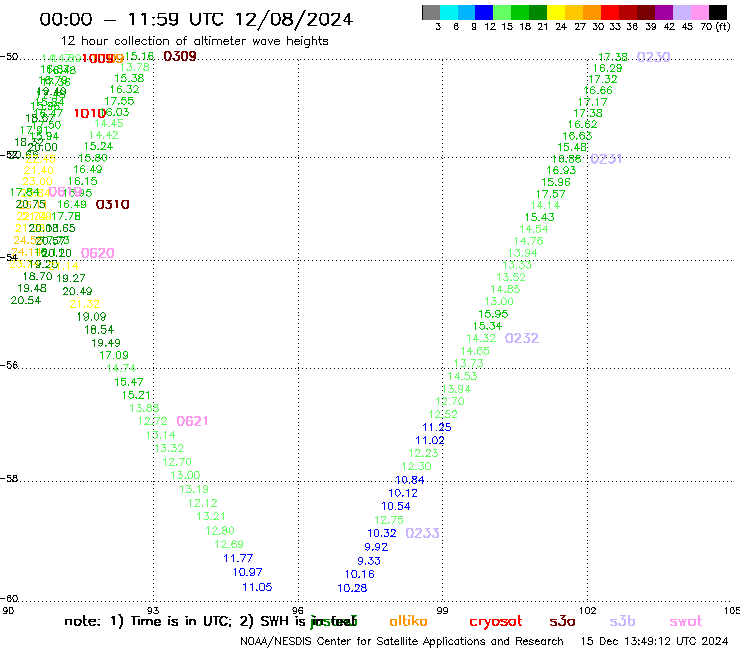Click the 's3a' satellite legend label
The height and width of the screenshot is (650, 740).
562,622
